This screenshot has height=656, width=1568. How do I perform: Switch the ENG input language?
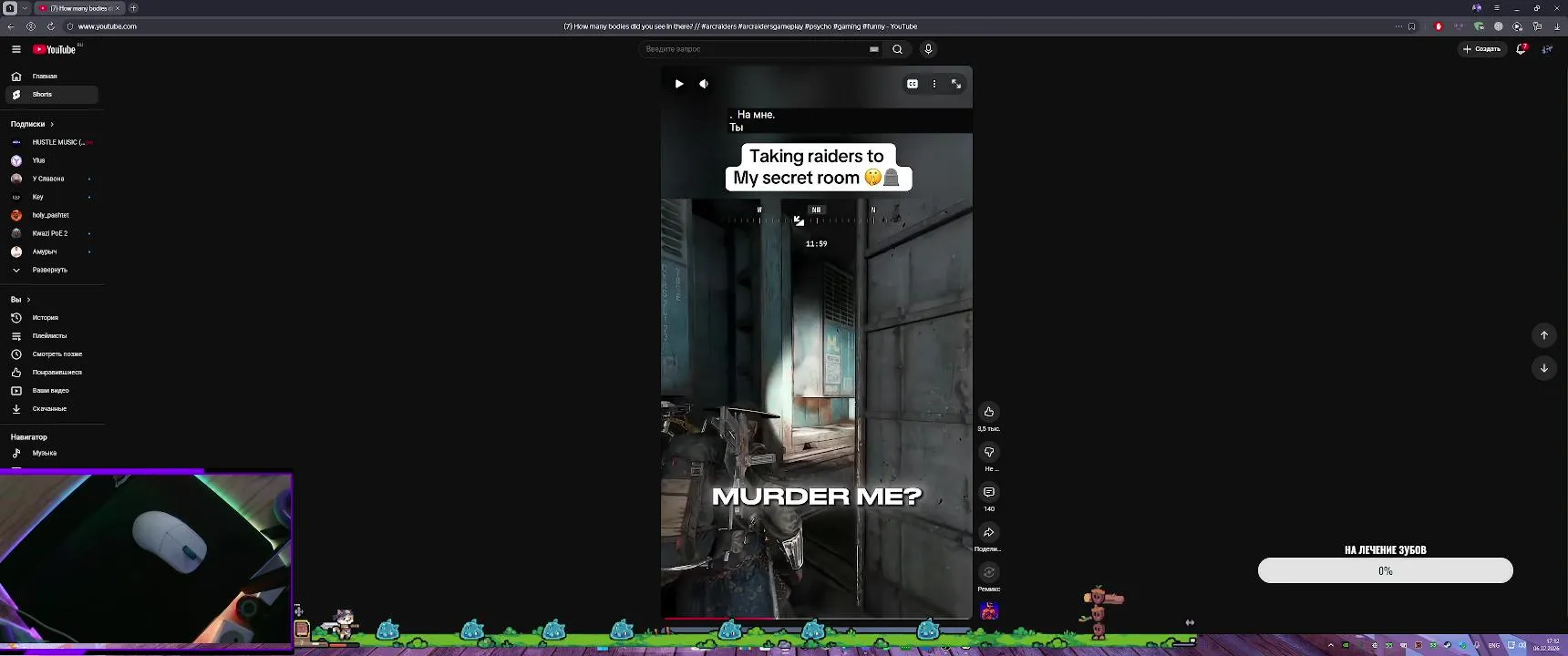[x=1493, y=645]
